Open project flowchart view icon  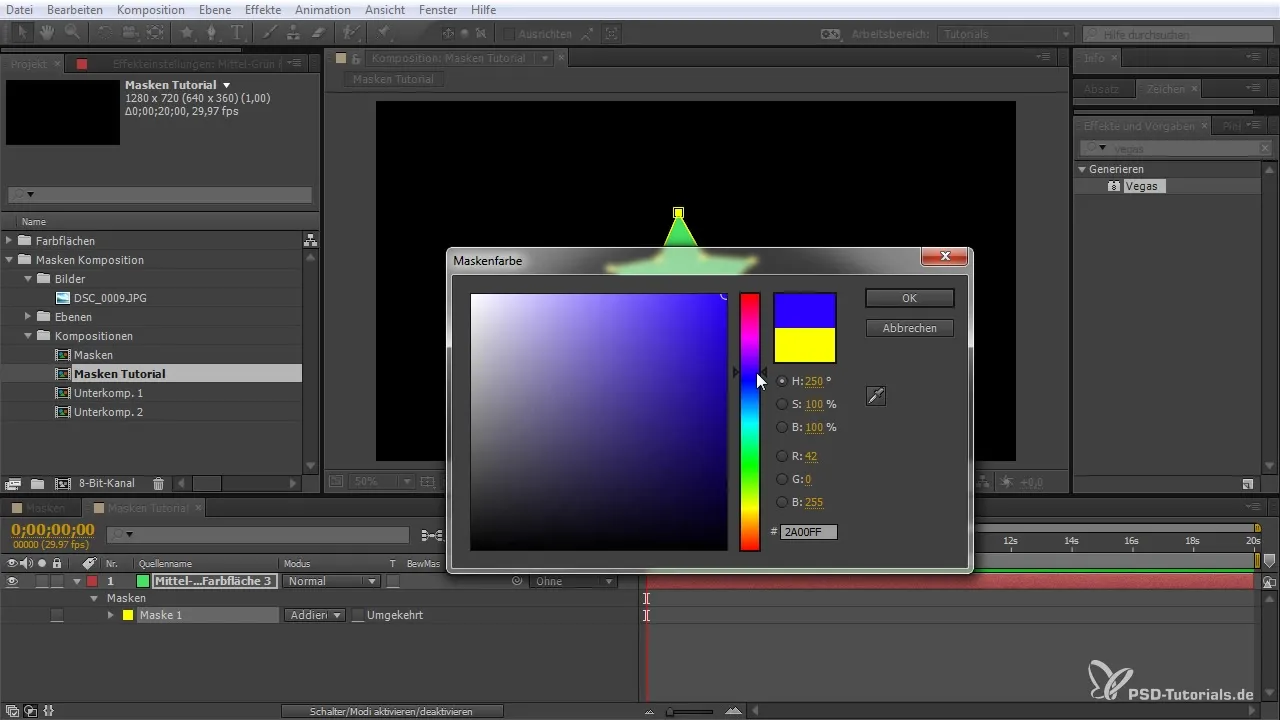(x=310, y=240)
